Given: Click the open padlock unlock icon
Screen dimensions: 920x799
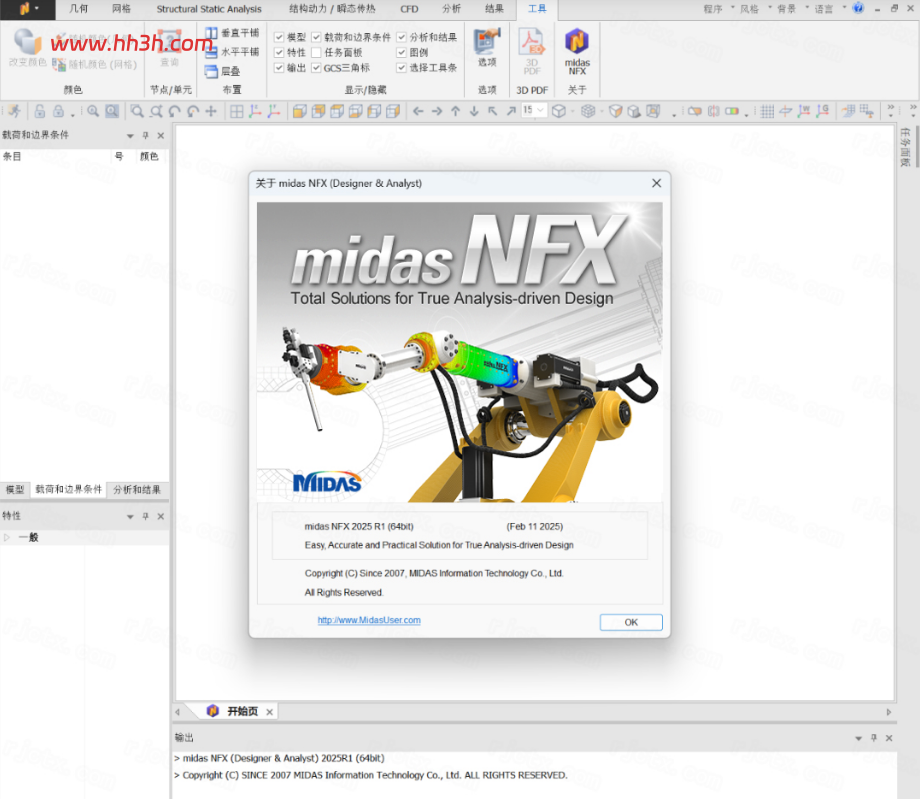Looking at the screenshot, I should [x=40, y=111].
